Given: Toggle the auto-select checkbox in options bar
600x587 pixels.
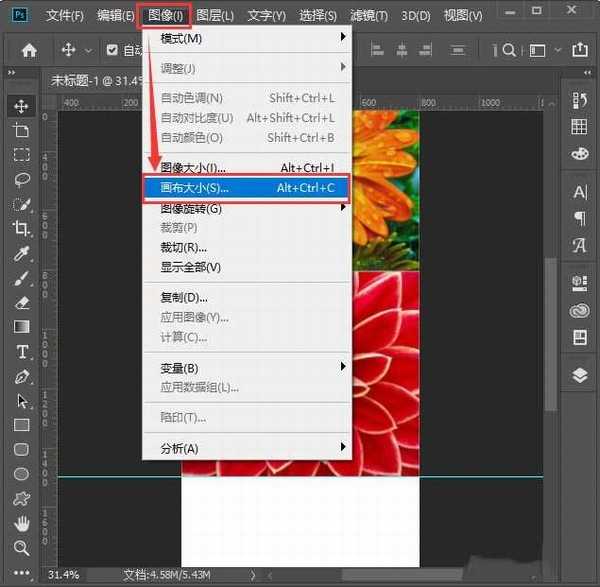Looking at the screenshot, I should tap(112, 50).
